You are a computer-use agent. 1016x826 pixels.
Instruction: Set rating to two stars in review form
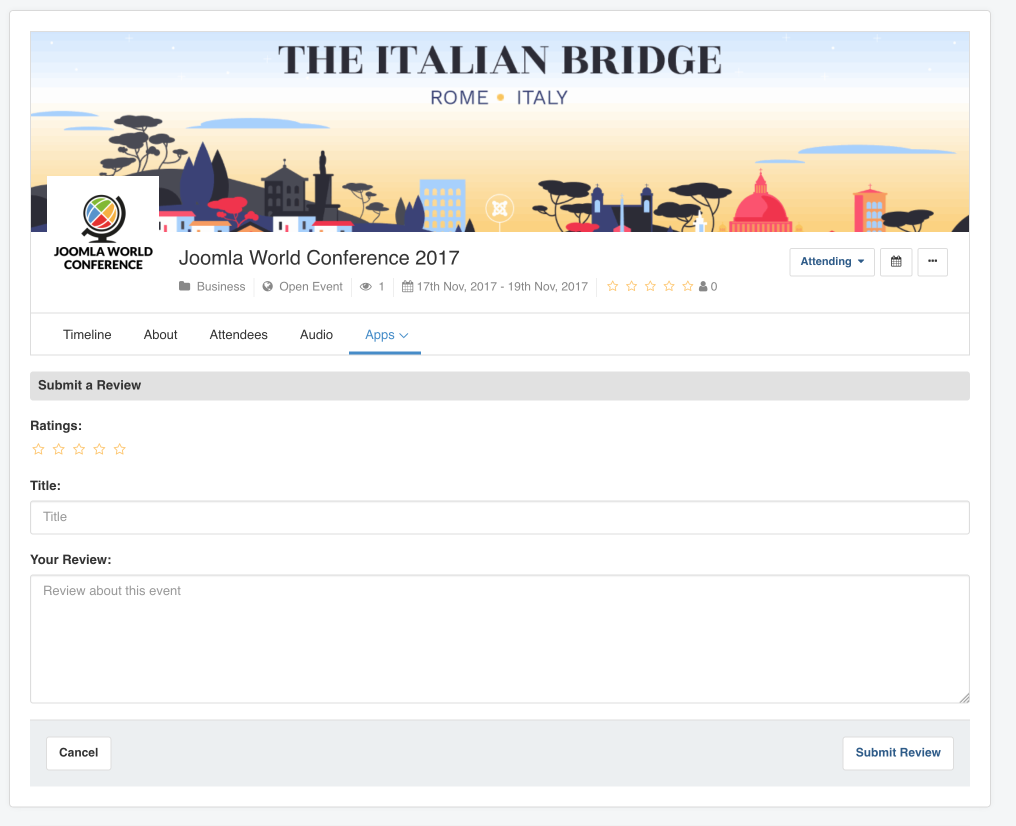[x=58, y=449]
